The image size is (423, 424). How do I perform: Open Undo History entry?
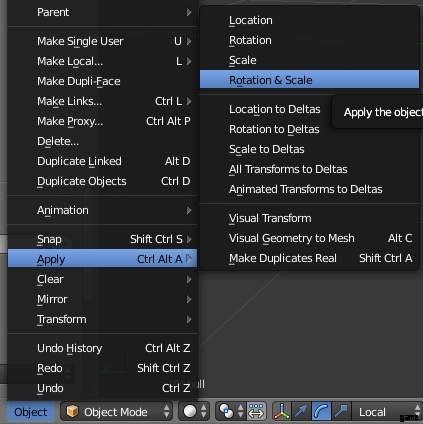103,348
